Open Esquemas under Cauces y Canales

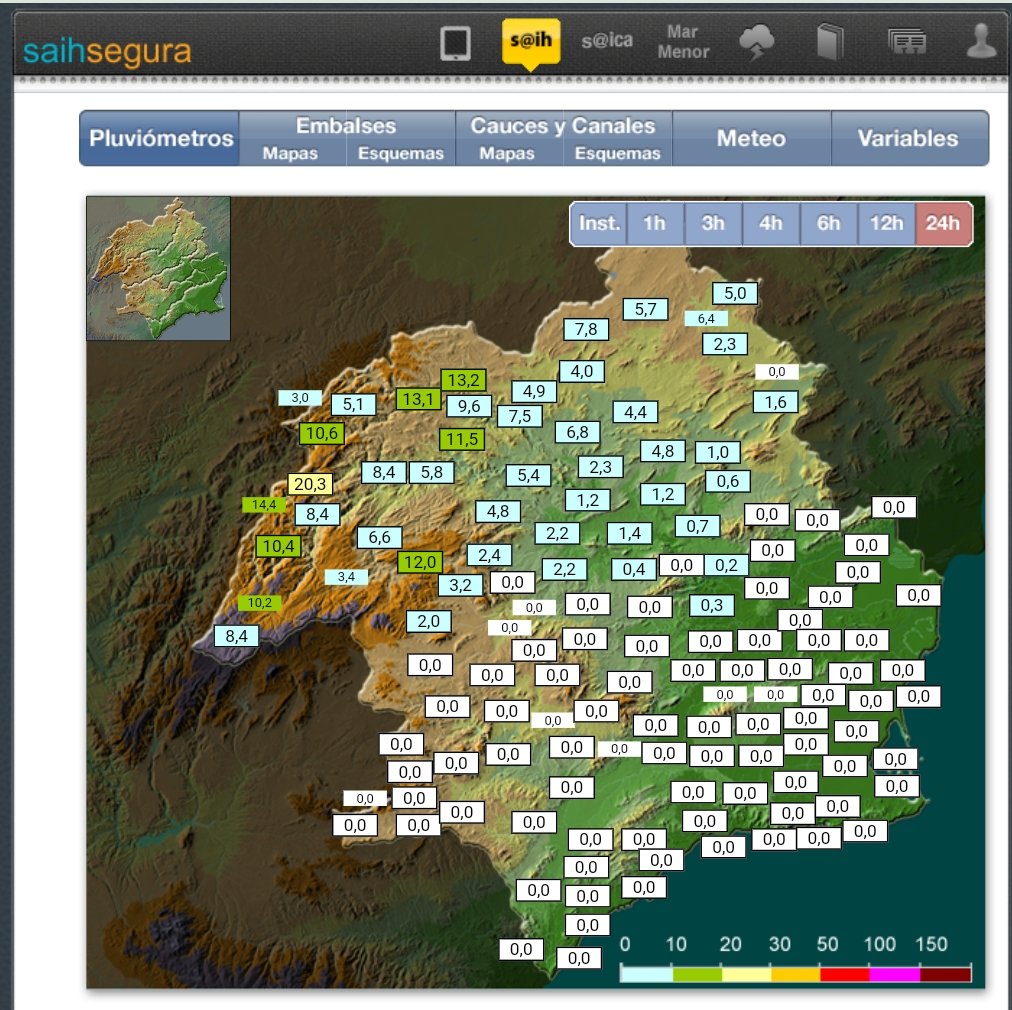point(618,154)
